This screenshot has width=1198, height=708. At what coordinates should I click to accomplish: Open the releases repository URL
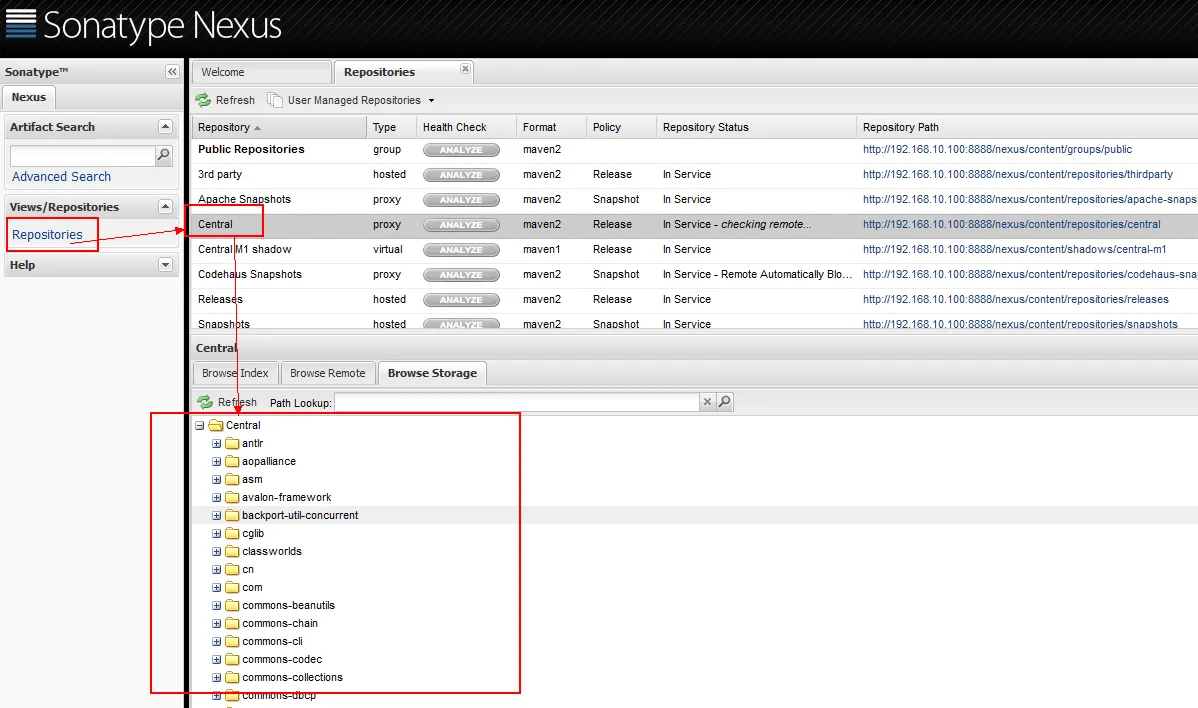(1015, 299)
